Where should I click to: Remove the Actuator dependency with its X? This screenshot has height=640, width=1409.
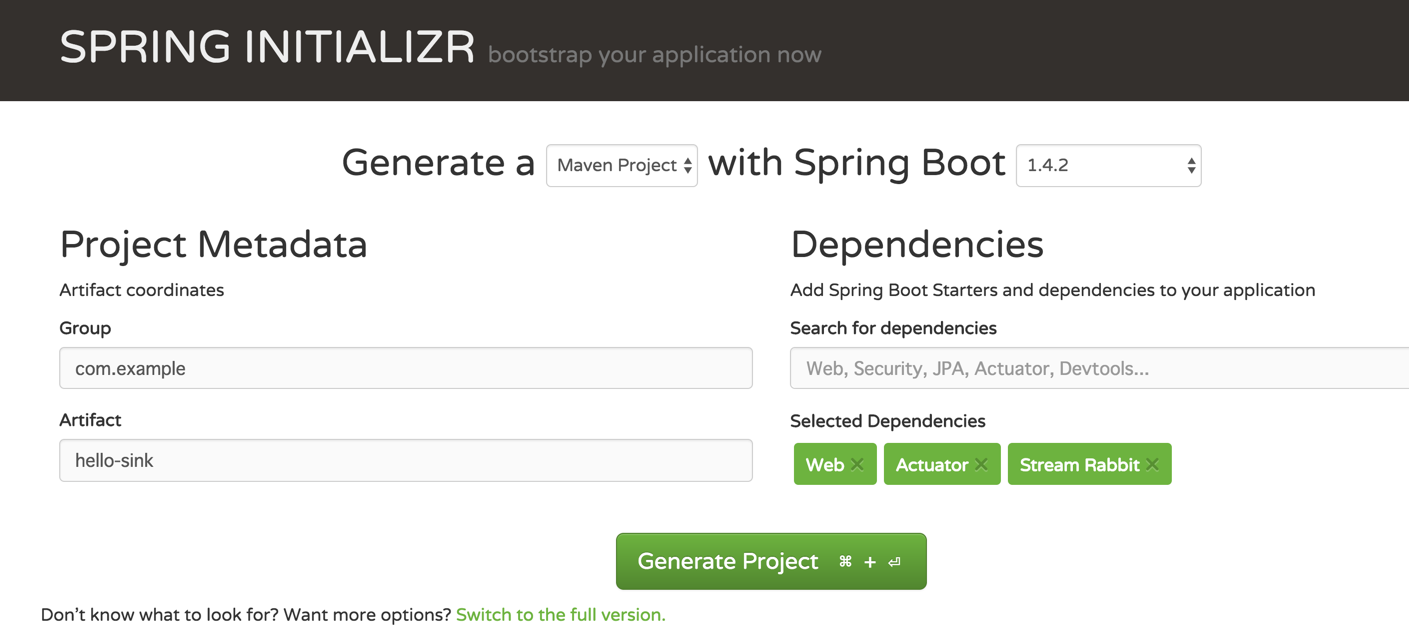click(981, 465)
